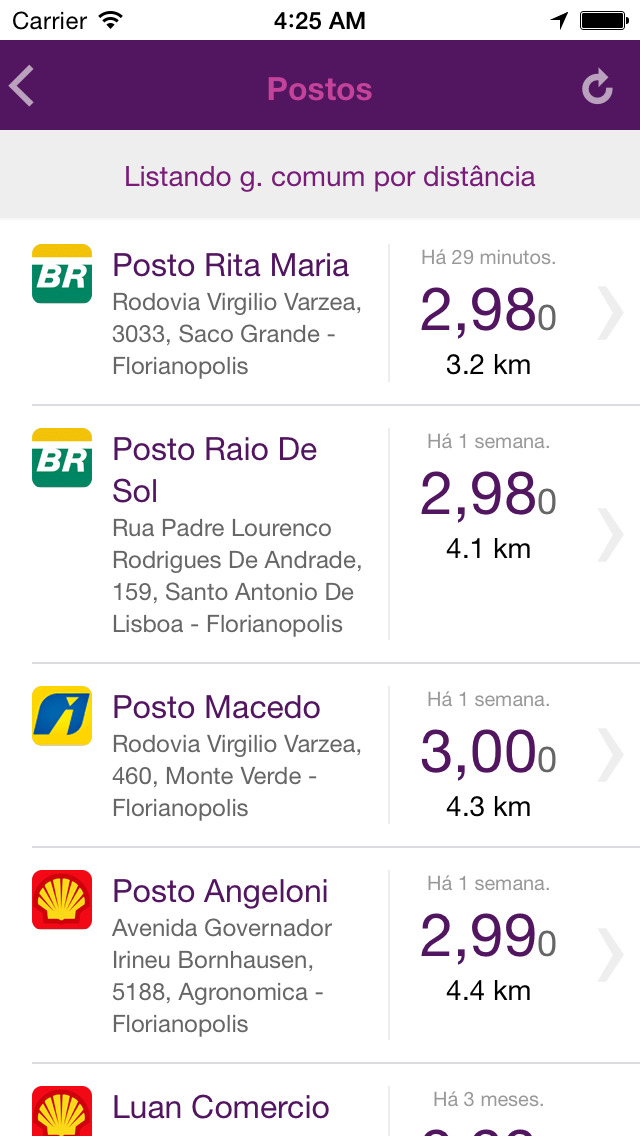Open the Posto Raio De Sol station
The image size is (640, 1136).
(x=215, y=470)
